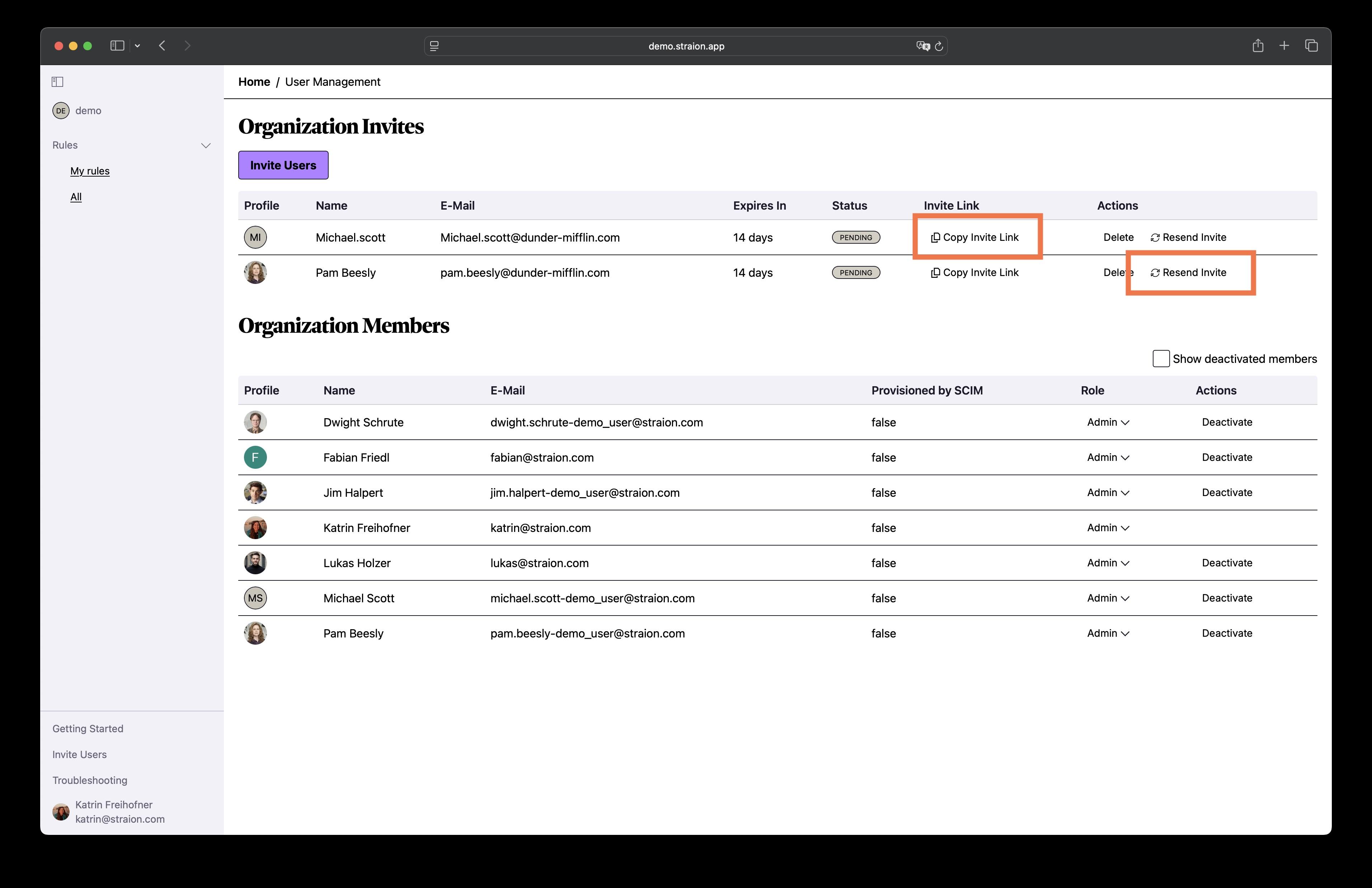The image size is (1372, 888).
Task: Open All rules in sidebar
Action: (x=76, y=197)
